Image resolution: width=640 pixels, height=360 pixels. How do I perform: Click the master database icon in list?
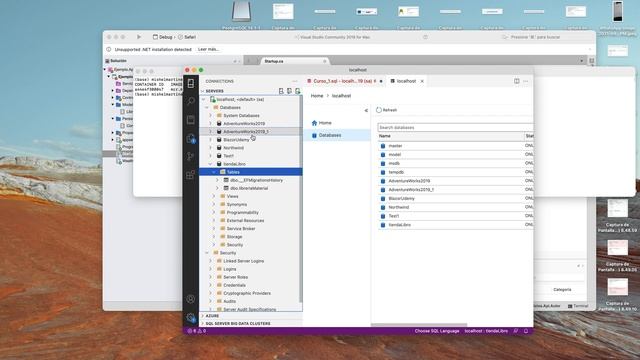pyautogui.click(x=383, y=146)
